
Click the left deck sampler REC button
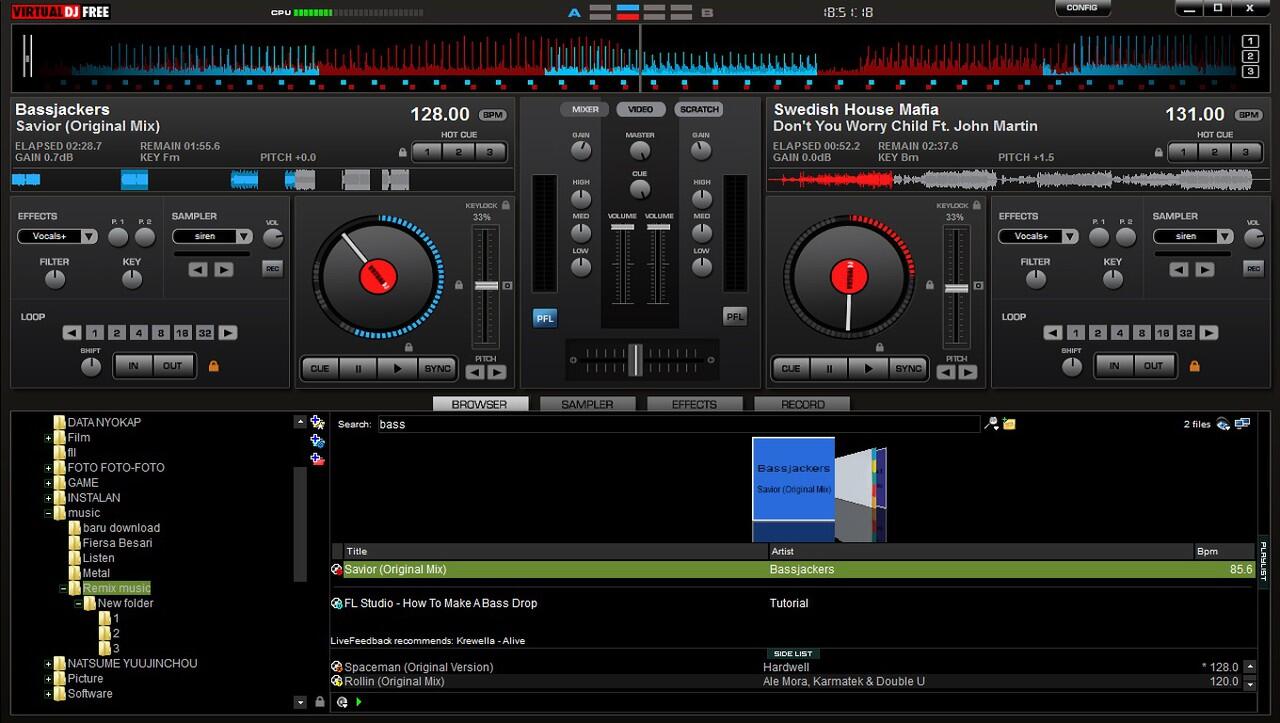272,268
